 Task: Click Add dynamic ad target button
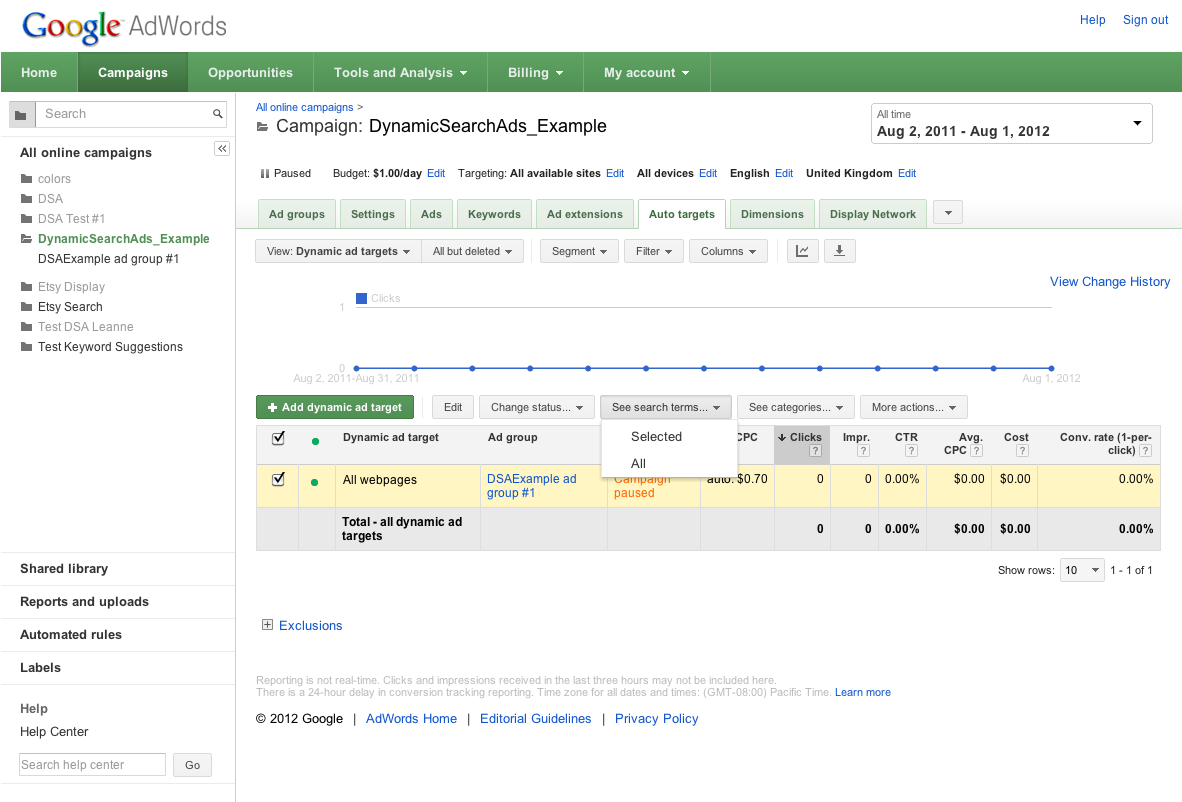(x=335, y=407)
